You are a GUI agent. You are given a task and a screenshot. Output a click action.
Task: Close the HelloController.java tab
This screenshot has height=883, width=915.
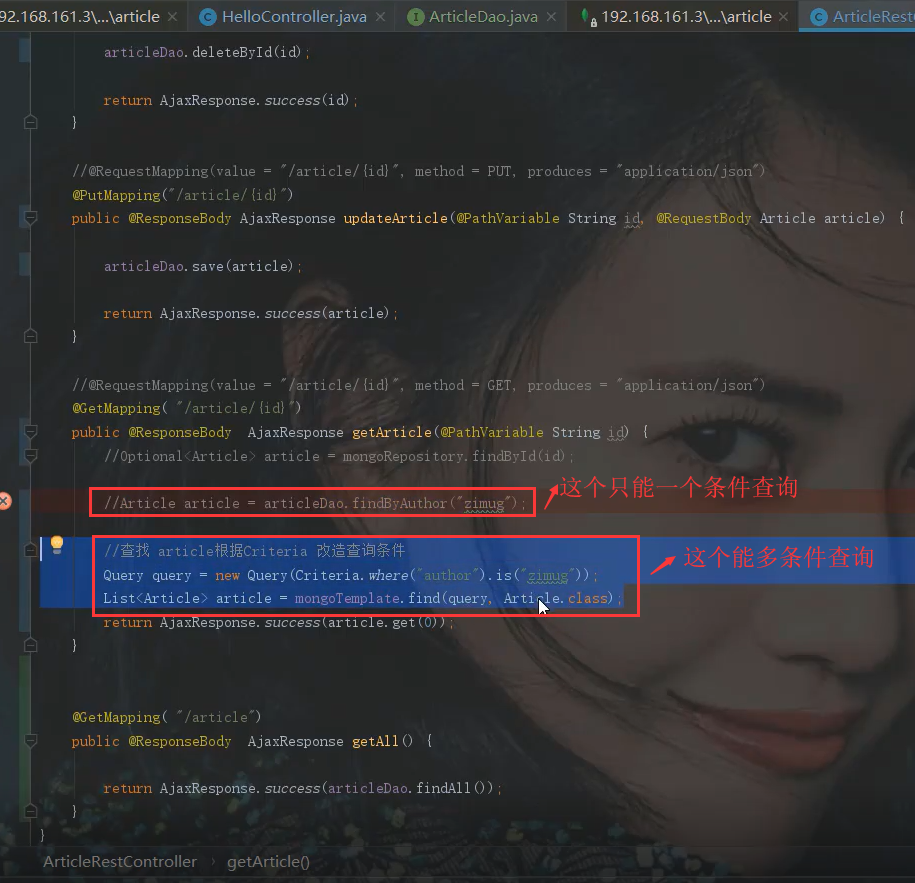(380, 17)
